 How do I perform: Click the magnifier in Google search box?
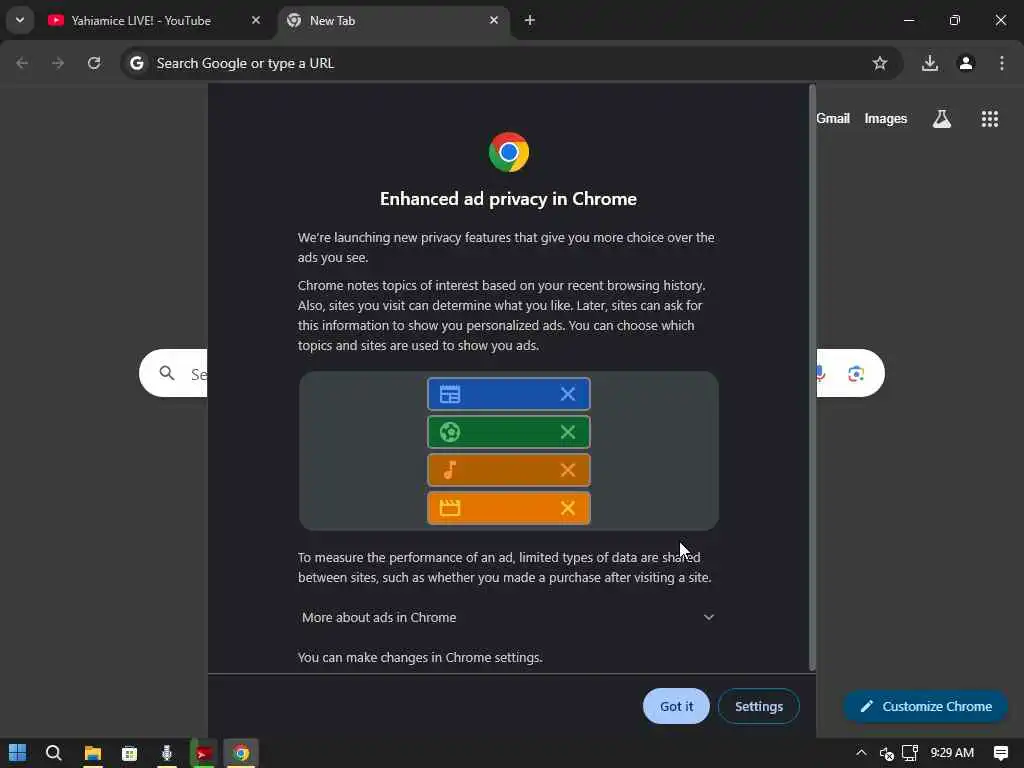click(x=167, y=373)
